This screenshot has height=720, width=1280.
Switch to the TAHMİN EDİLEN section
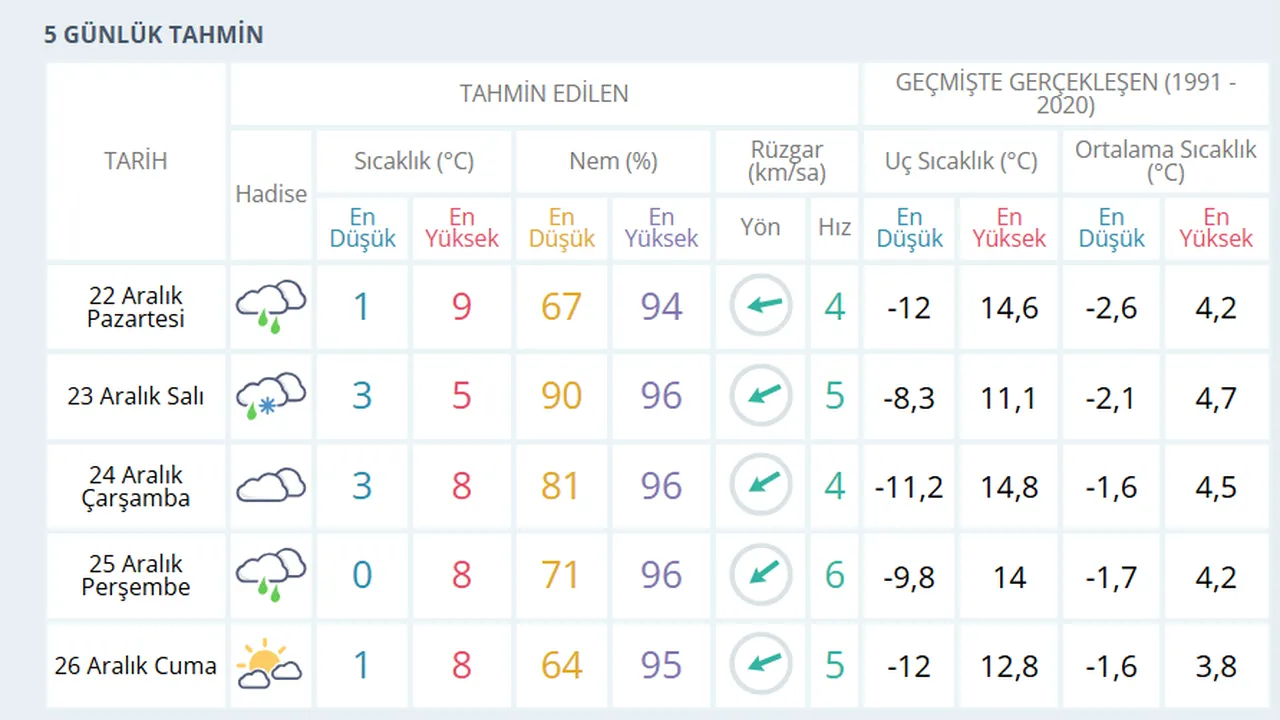click(544, 93)
